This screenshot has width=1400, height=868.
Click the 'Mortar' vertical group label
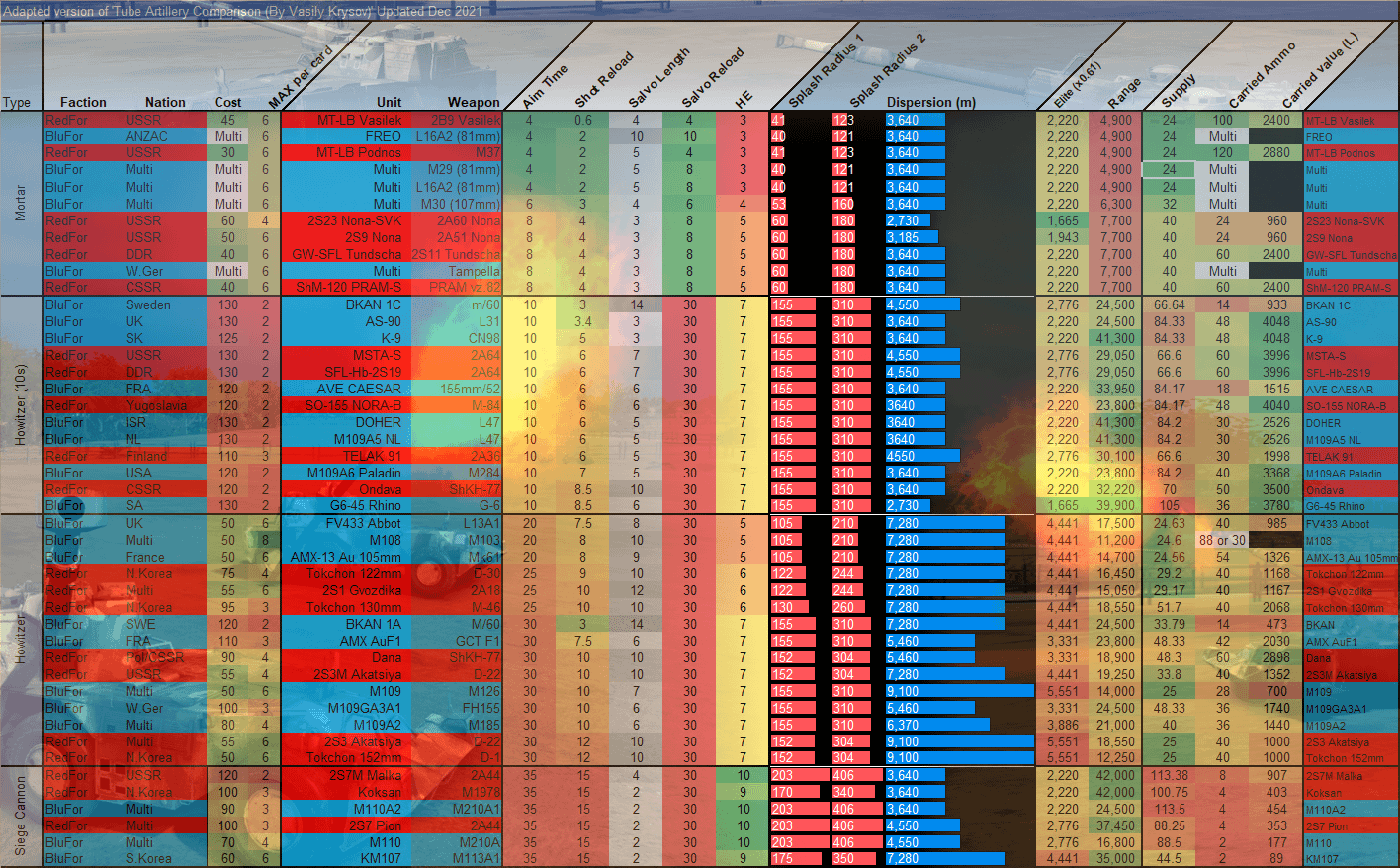tap(20, 203)
